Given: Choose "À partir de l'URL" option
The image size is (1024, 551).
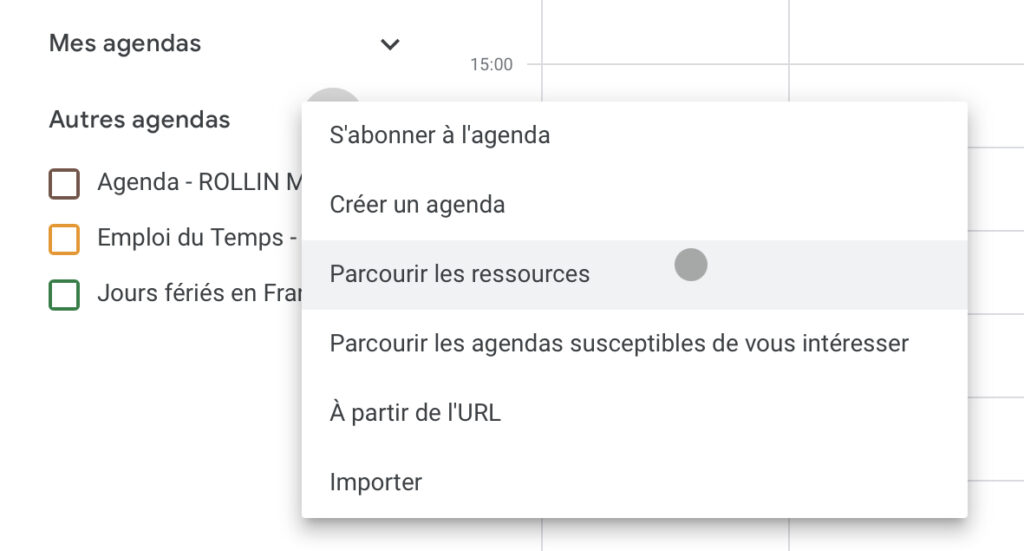Looking at the screenshot, I should click(x=415, y=412).
